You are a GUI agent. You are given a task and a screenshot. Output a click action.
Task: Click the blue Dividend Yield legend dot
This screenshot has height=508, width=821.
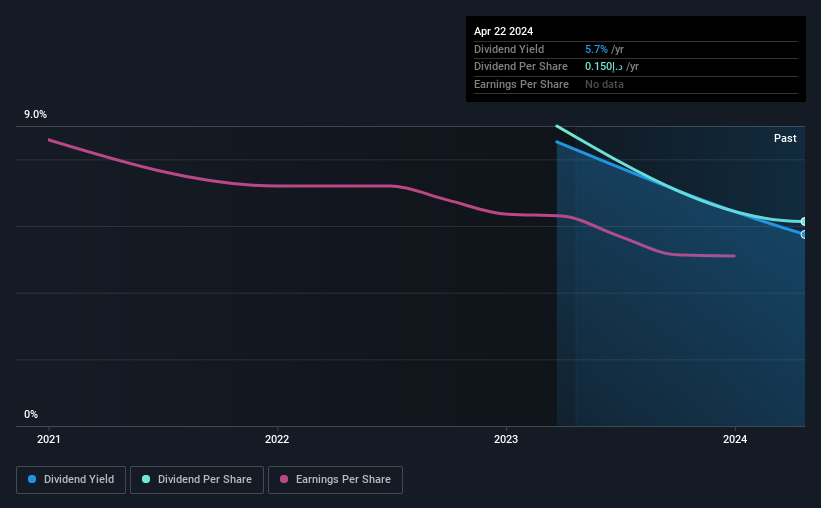pos(32,479)
